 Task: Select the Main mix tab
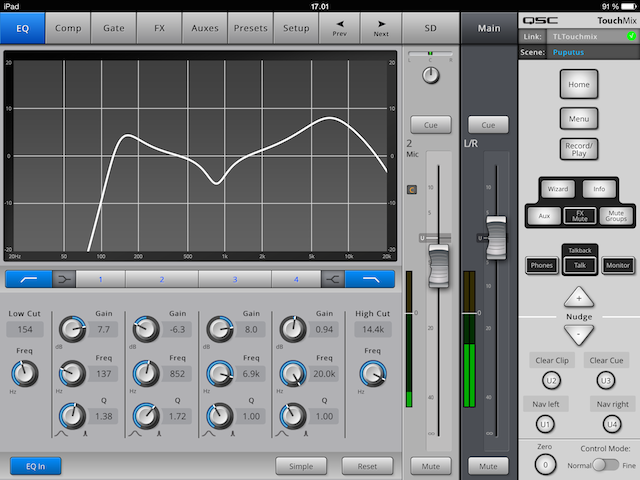click(489, 28)
